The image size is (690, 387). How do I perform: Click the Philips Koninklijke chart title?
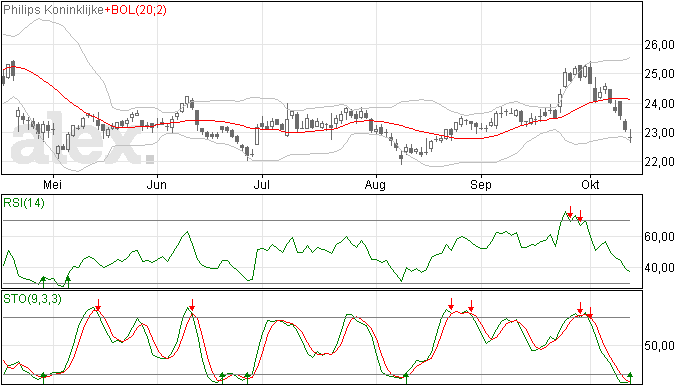point(54,10)
